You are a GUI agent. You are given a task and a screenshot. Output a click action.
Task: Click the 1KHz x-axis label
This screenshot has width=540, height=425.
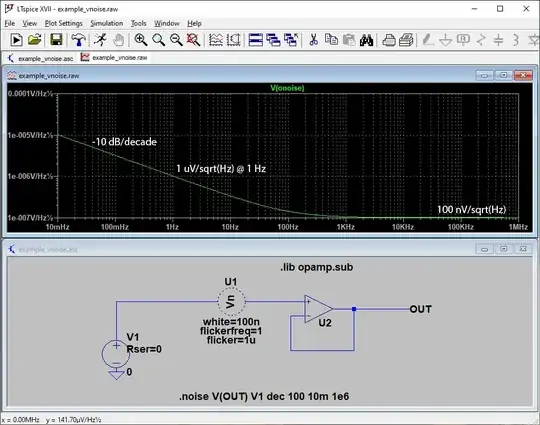[x=345, y=227]
